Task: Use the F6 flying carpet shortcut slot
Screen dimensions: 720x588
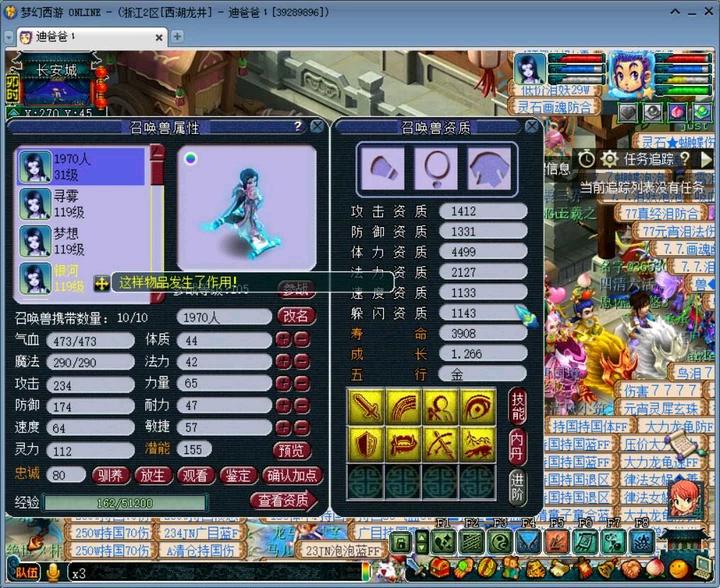Action: point(585,542)
